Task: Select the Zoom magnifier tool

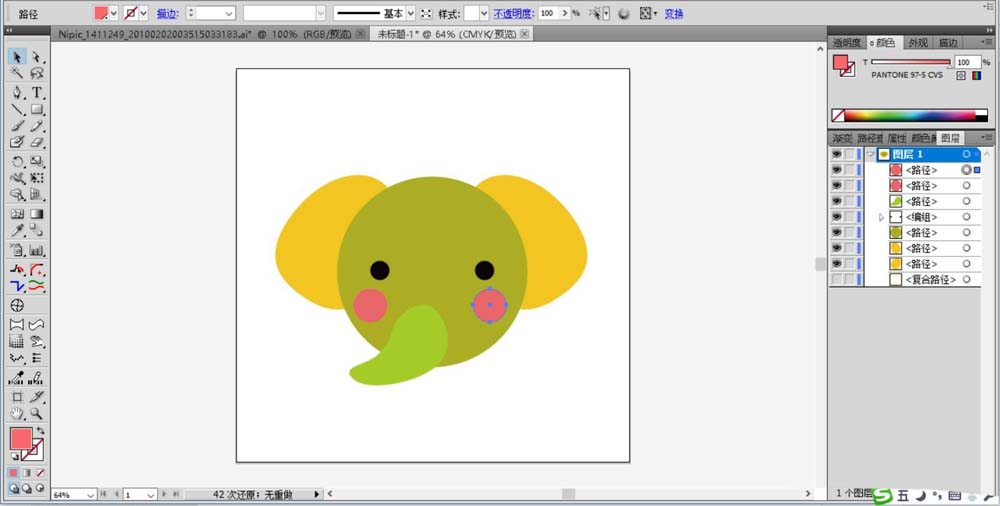Action: [x=37, y=413]
